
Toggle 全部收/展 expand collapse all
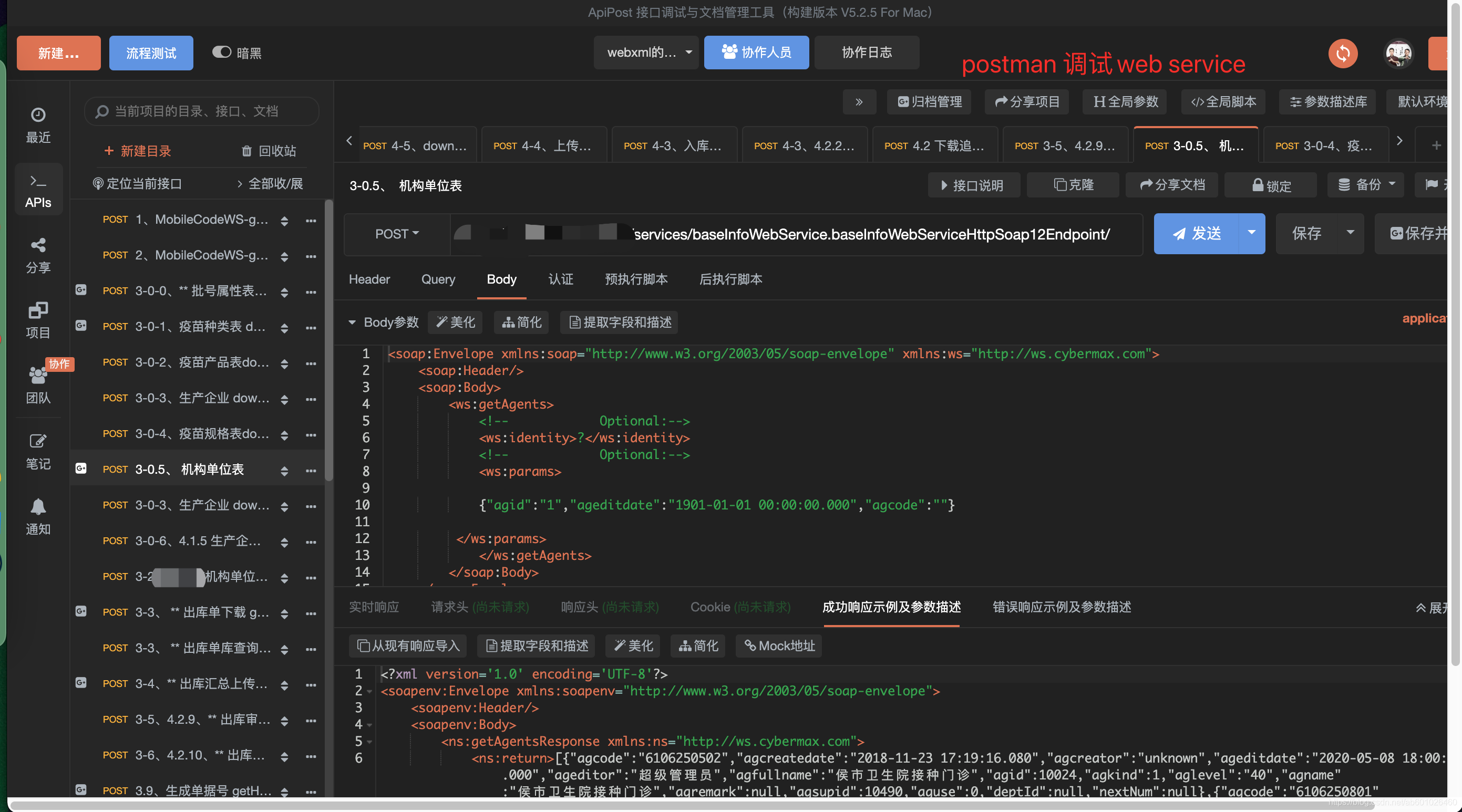pyautogui.click(x=269, y=184)
